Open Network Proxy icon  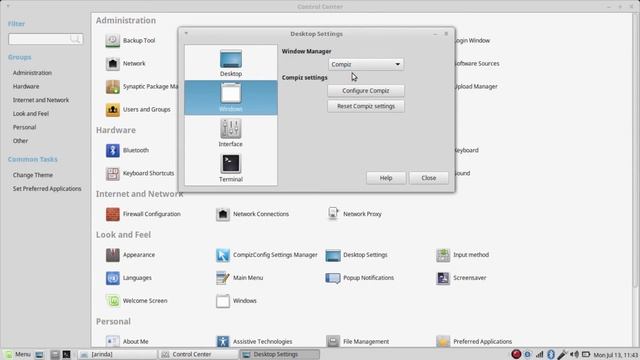pos(333,214)
